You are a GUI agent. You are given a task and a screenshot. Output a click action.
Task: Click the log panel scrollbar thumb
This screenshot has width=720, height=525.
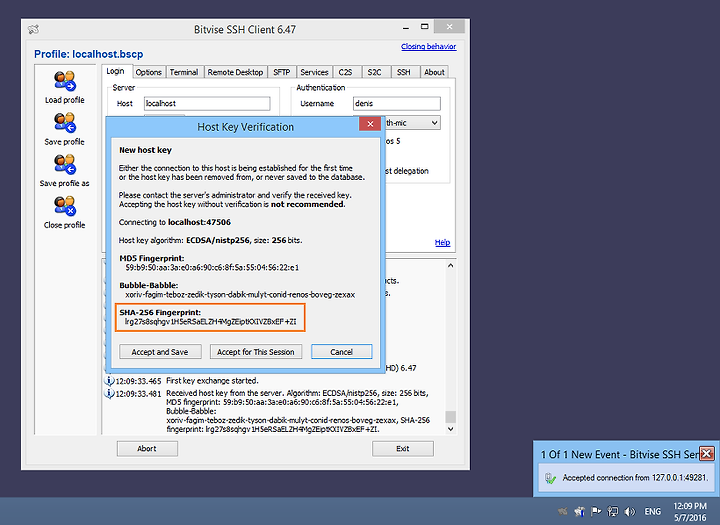click(x=450, y=417)
